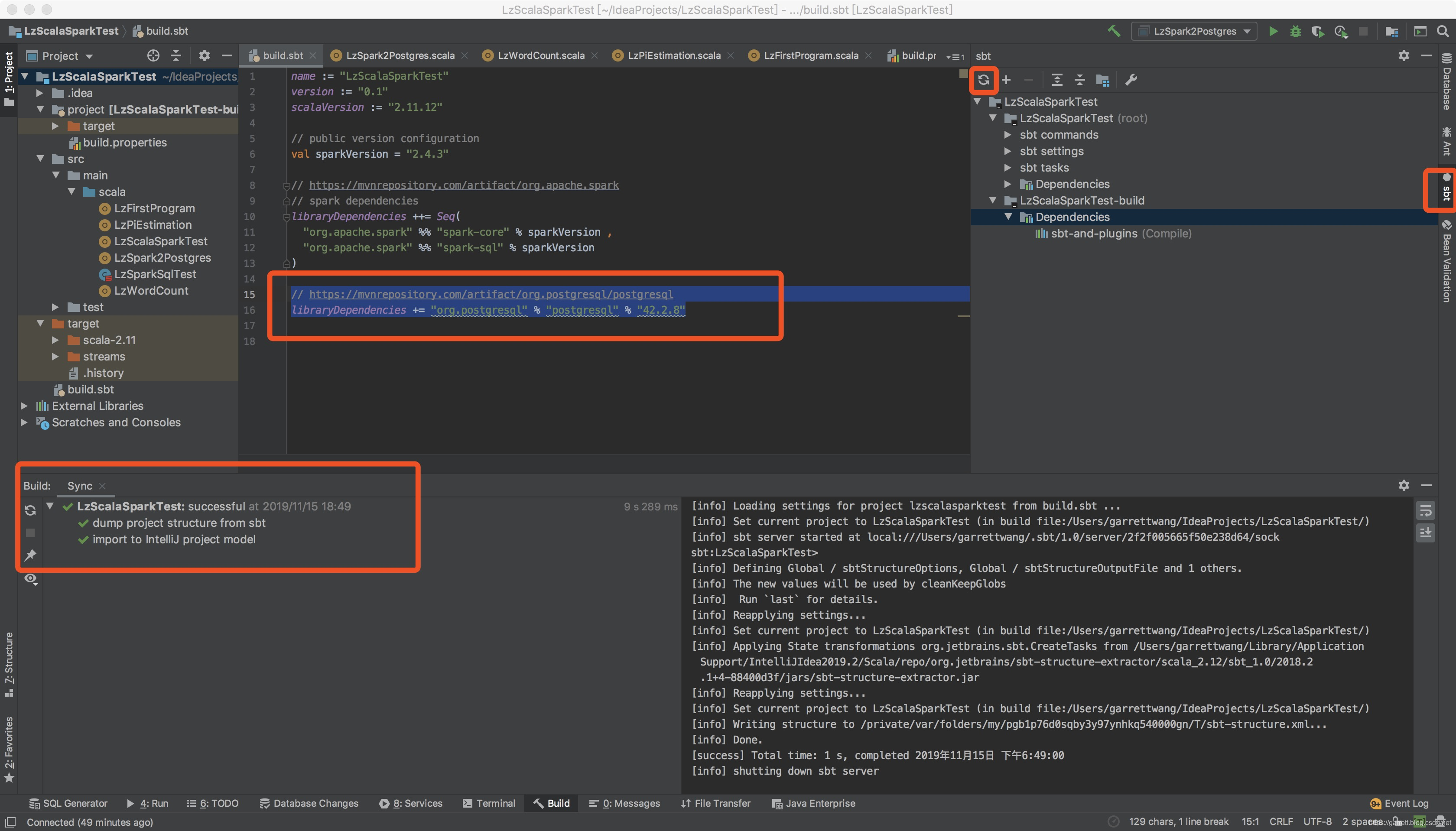
Task: Expand sbt tasks node
Action: pos(1007,168)
